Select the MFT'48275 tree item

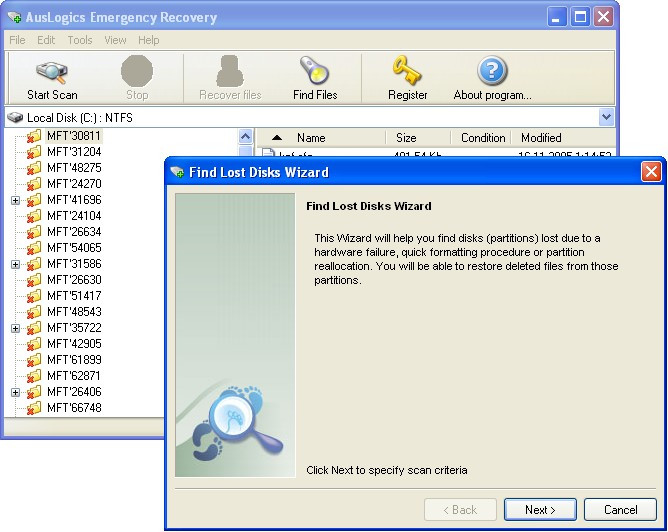[x=74, y=168]
